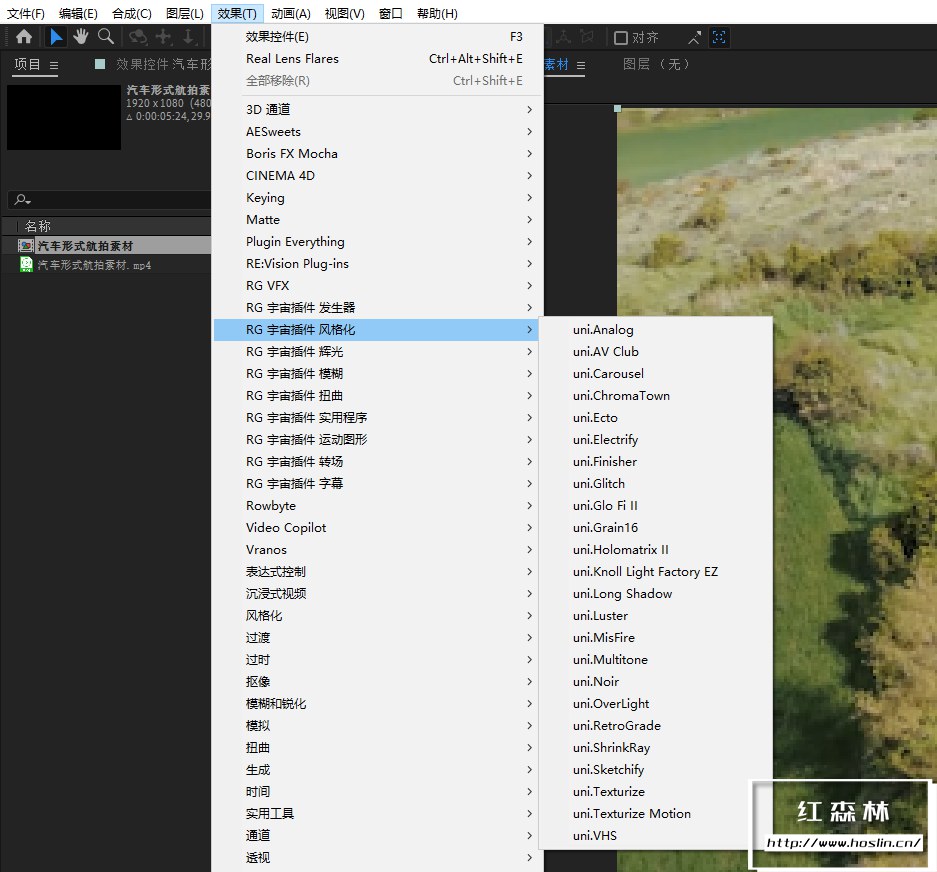Select uni.VHS effect
The image size is (937, 872).
pyautogui.click(x=595, y=836)
